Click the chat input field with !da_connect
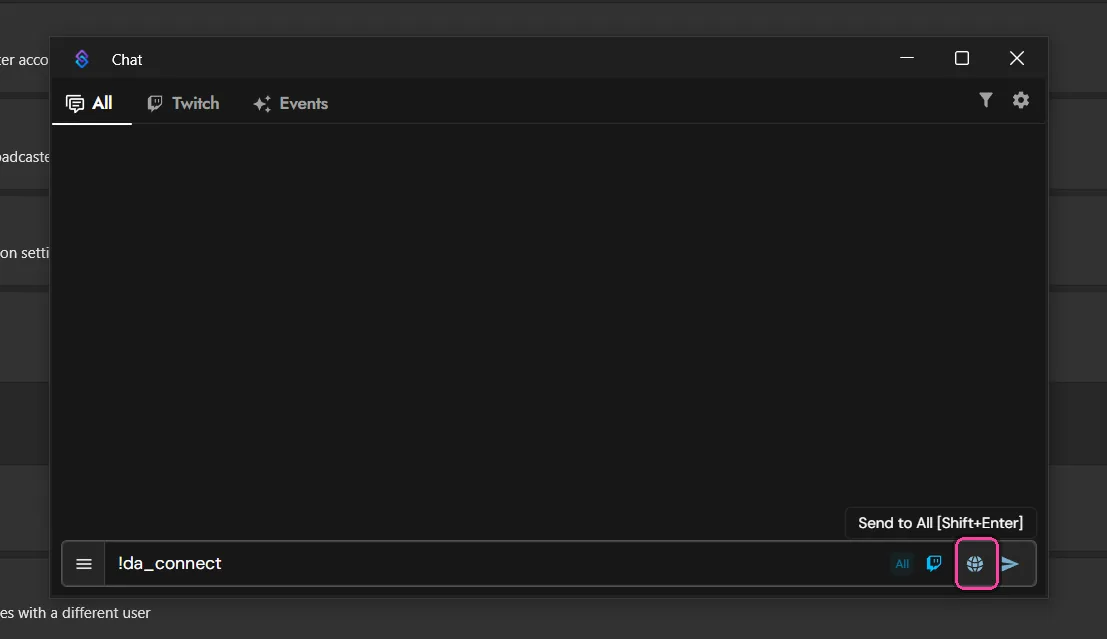The width and height of the screenshot is (1107, 639). point(494,563)
